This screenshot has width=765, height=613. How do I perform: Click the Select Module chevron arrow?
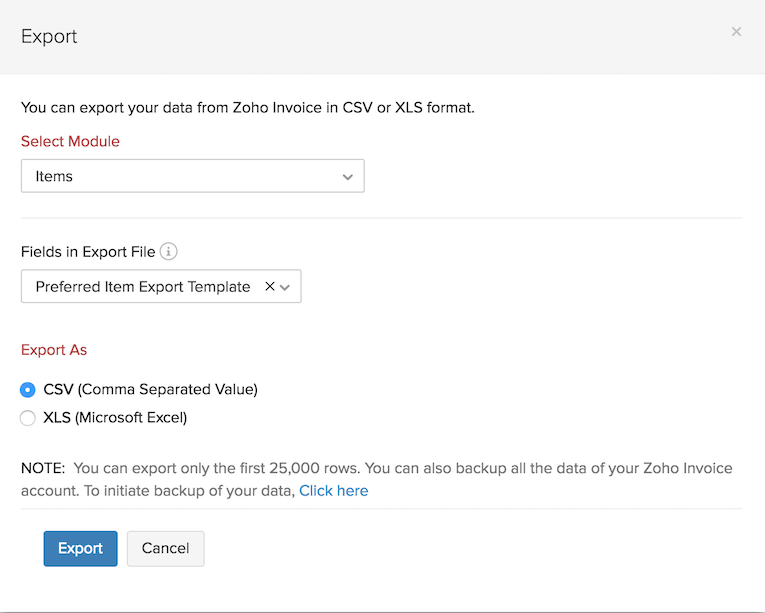348,177
